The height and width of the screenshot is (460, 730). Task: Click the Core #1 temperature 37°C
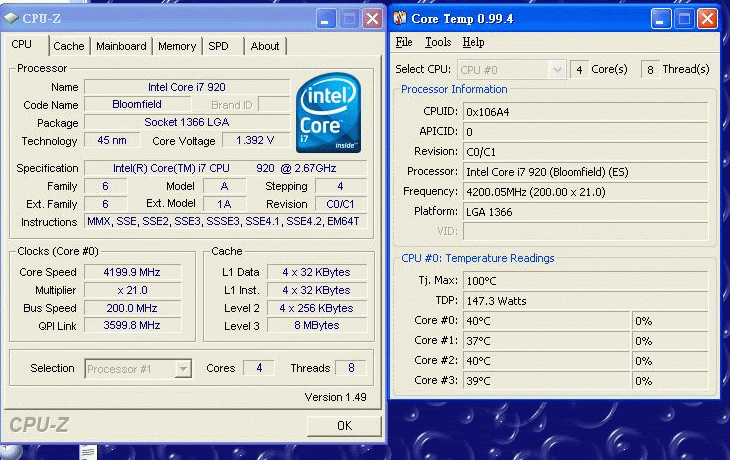547,341
